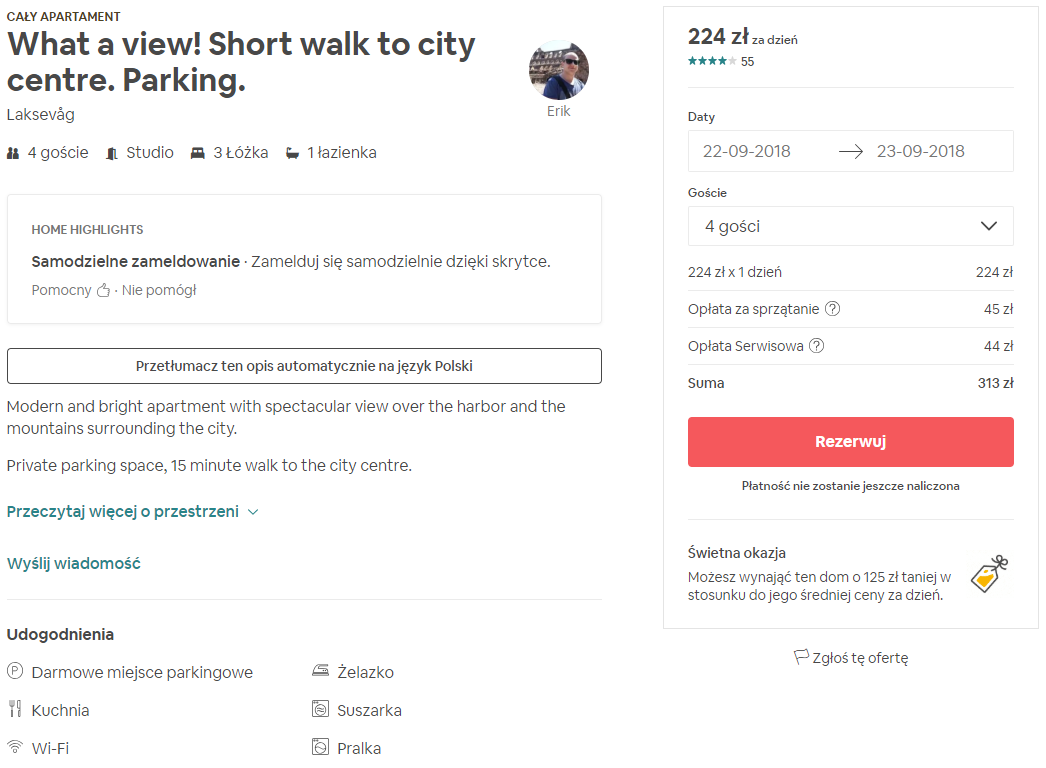Select the Wi-Fi amenity icon

coord(14,747)
